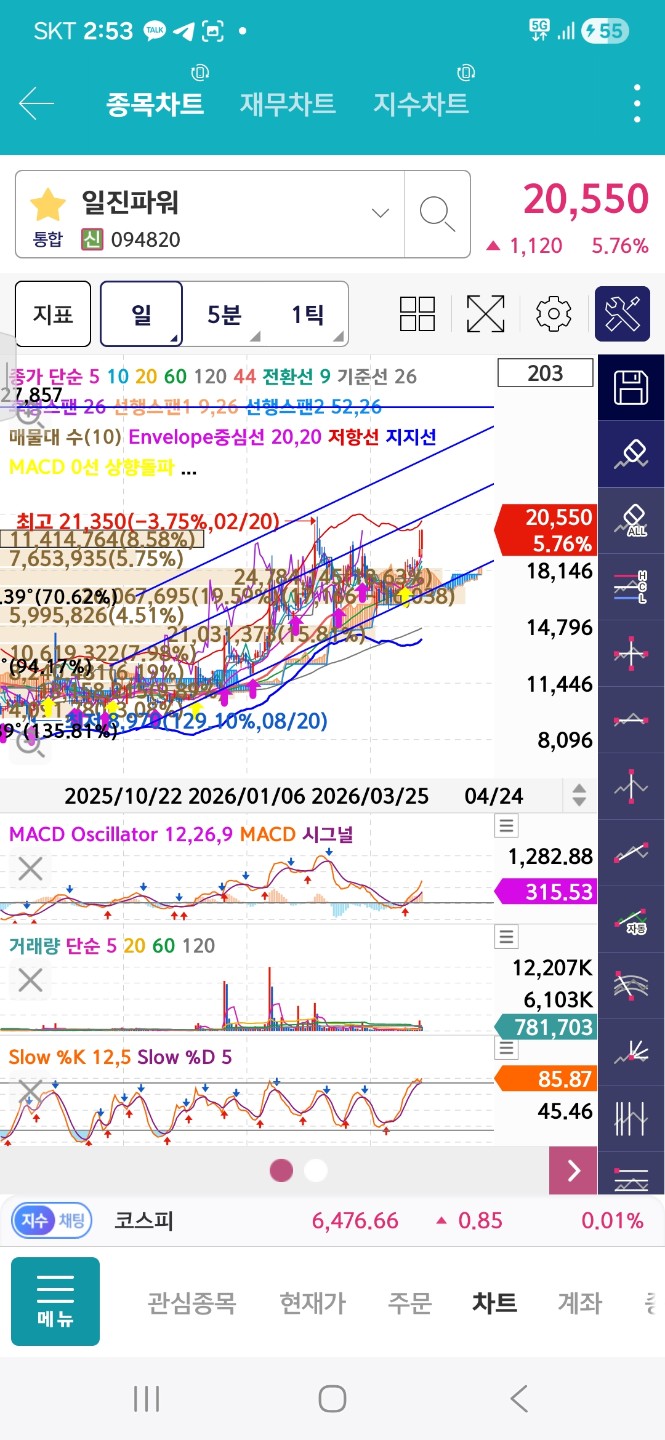Go to 주문 order tab
The height and width of the screenshot is (1440, 665).
pyautogui.click(x=410, y=1303)
